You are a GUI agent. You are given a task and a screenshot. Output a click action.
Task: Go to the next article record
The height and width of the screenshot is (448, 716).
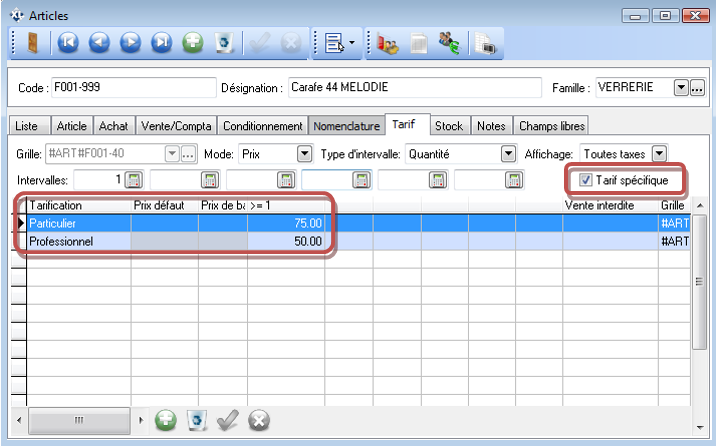pos(131,43)
